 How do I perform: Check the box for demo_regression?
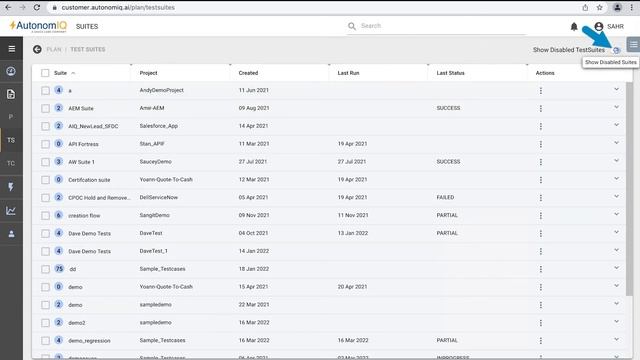[x=45, y=340]
